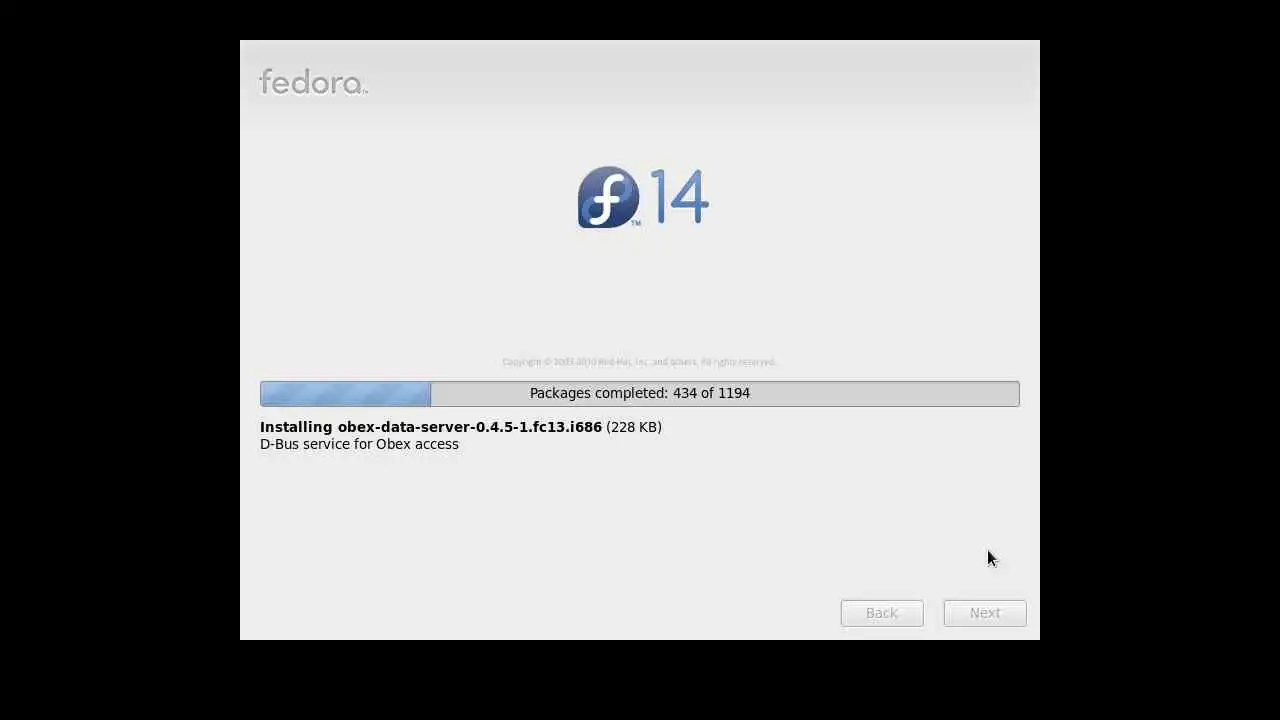Click the Next button

[x=985, y=613]
